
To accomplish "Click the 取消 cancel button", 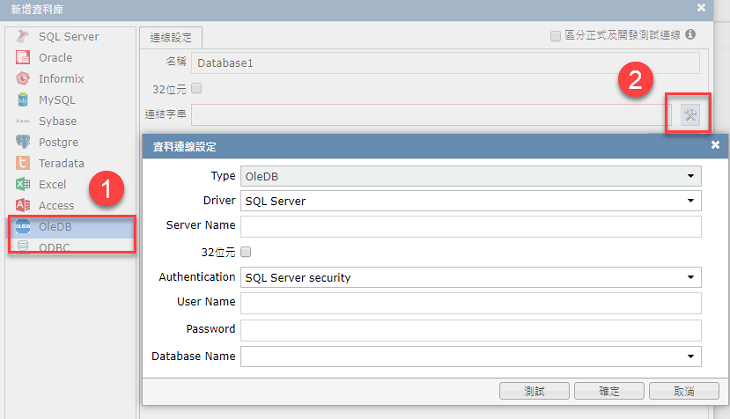I will click(684, 391).
